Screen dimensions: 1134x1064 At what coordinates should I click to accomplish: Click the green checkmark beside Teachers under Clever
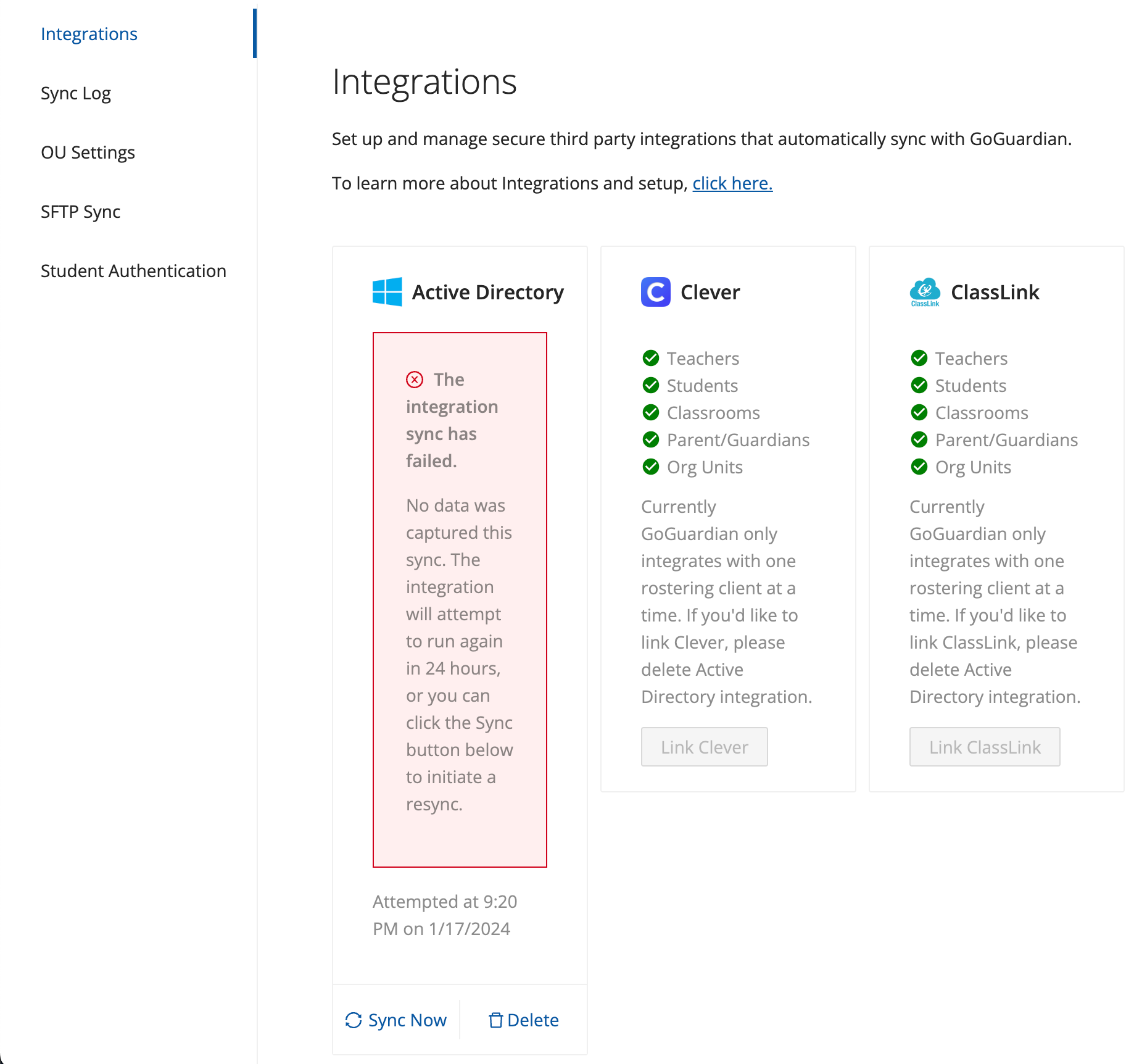[x=651, y=358]
